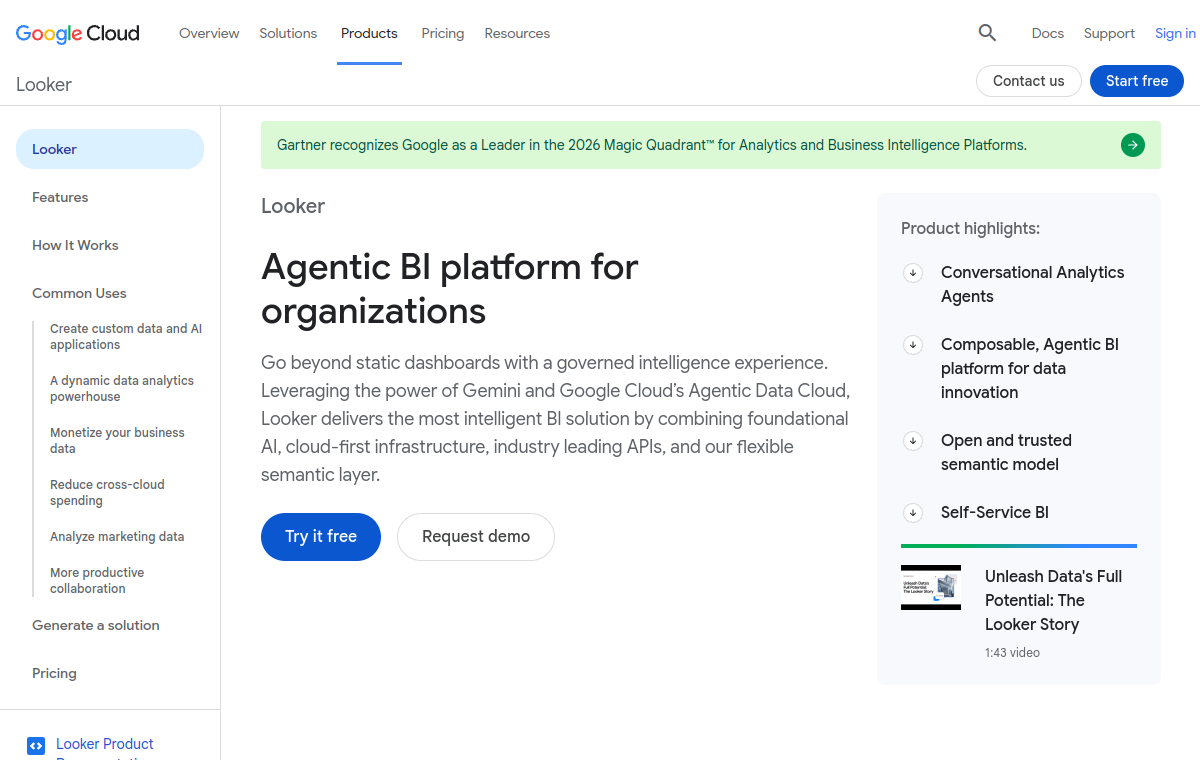Click the Try it free button
Screen dimensions: 1200x760
point(321,537)
